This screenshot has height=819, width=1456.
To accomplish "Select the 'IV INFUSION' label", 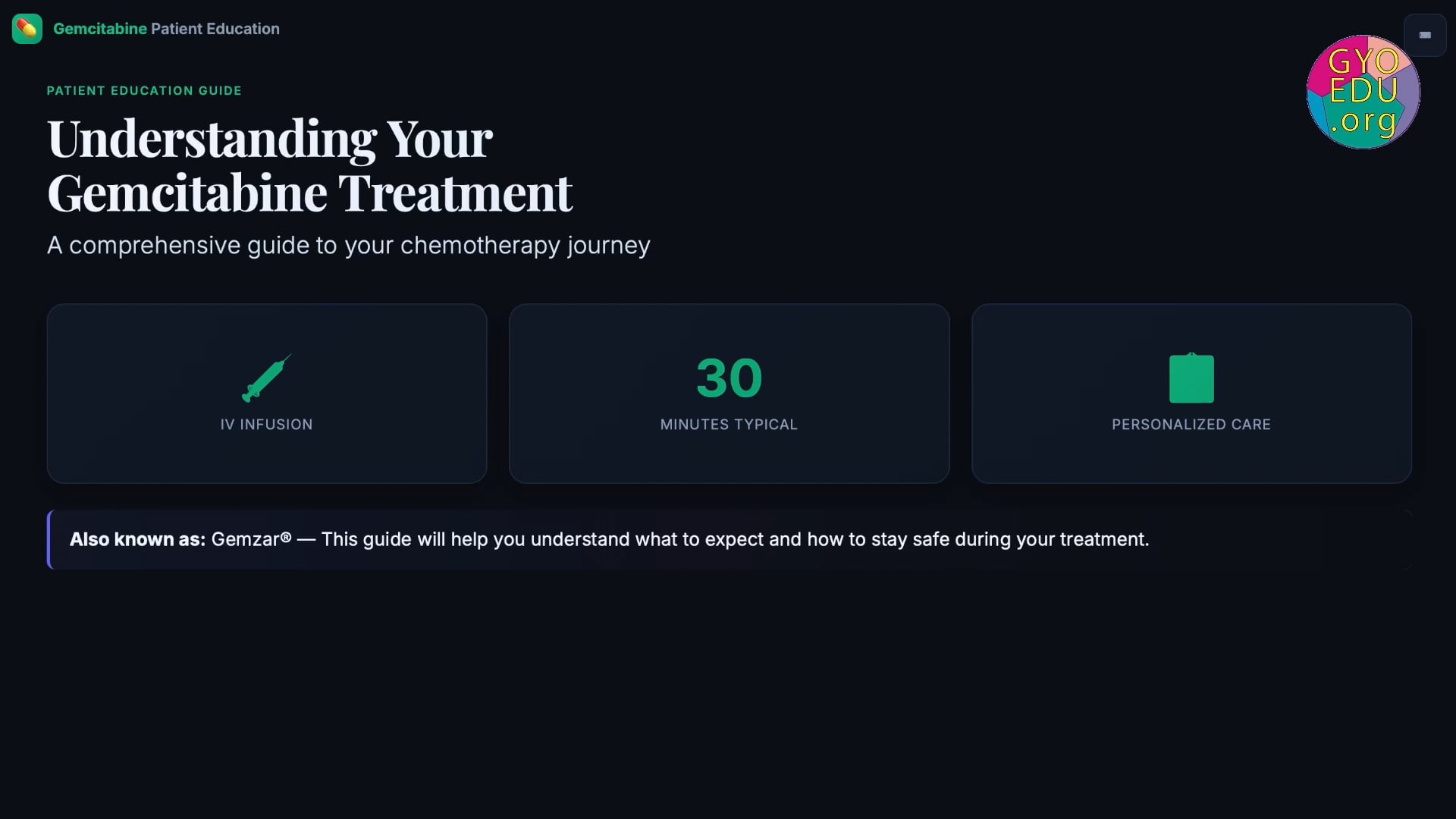I will [x=266, y=425].
